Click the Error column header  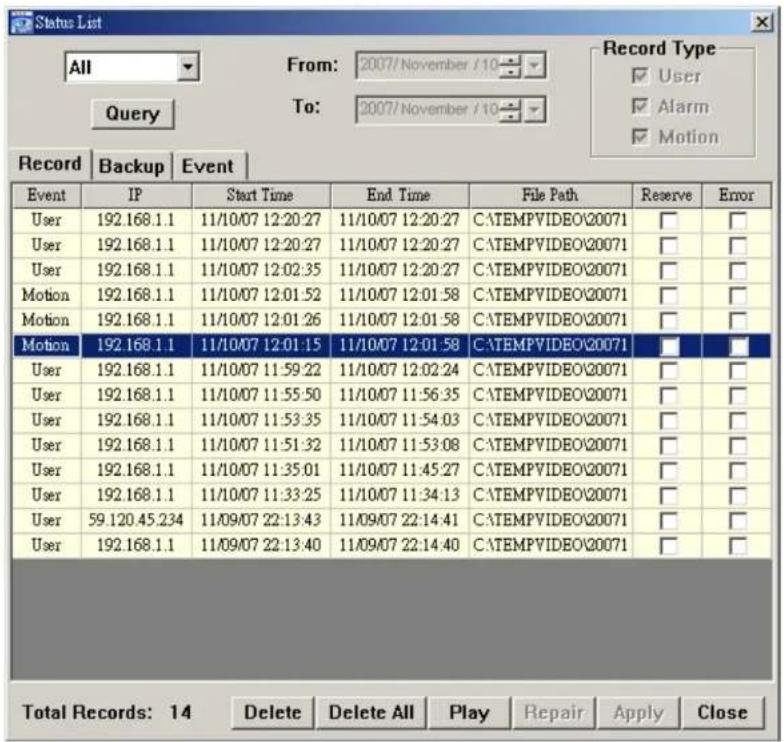pos(736,195)
